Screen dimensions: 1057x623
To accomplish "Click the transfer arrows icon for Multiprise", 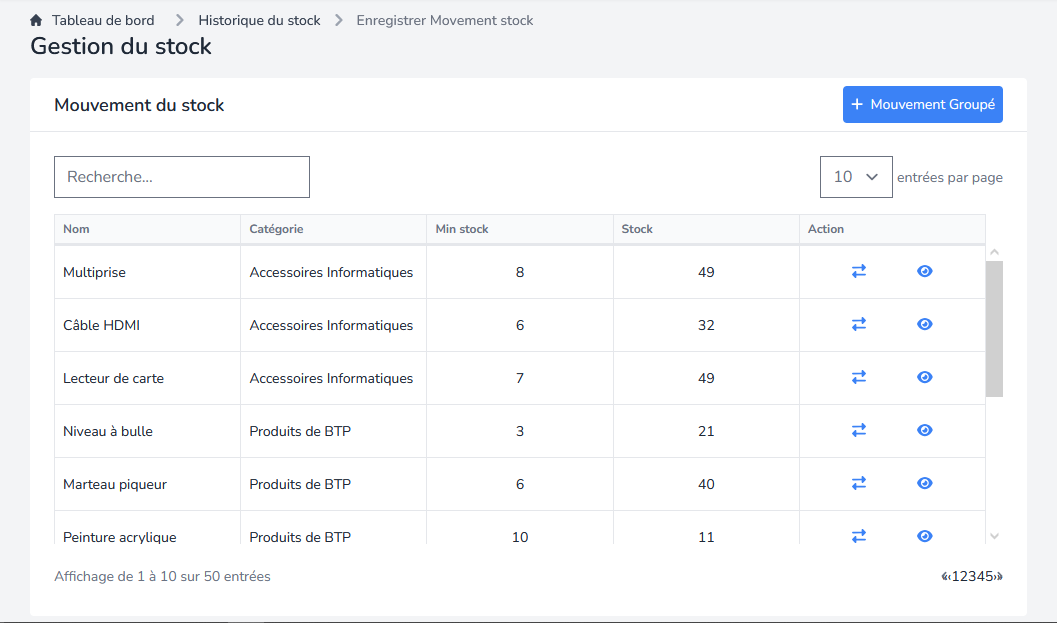I will [x=858, y=271].
